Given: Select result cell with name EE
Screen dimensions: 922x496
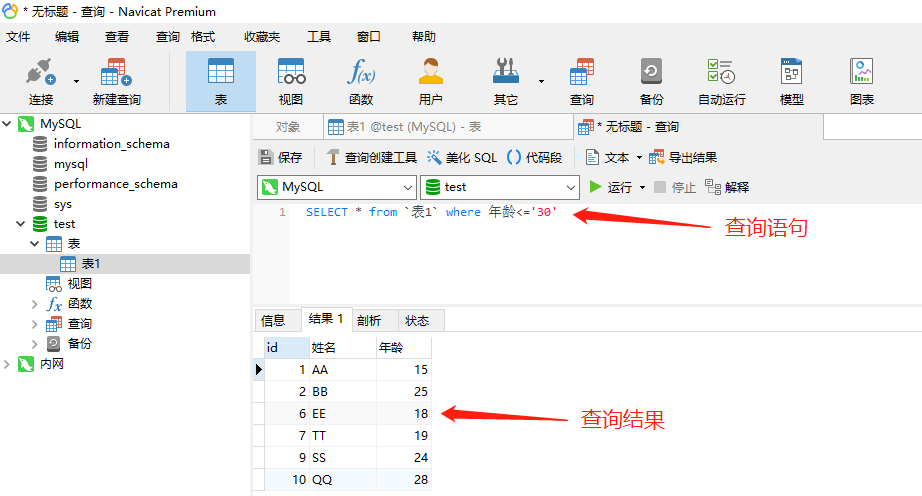Looking at the screenshot, I should click(x=343, y=414).
